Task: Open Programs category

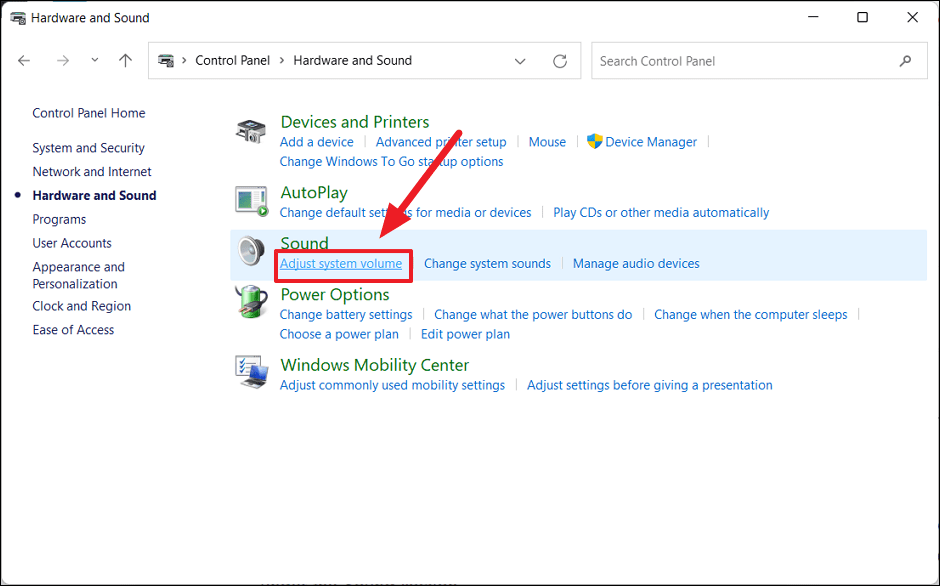Action: (59, 220)
